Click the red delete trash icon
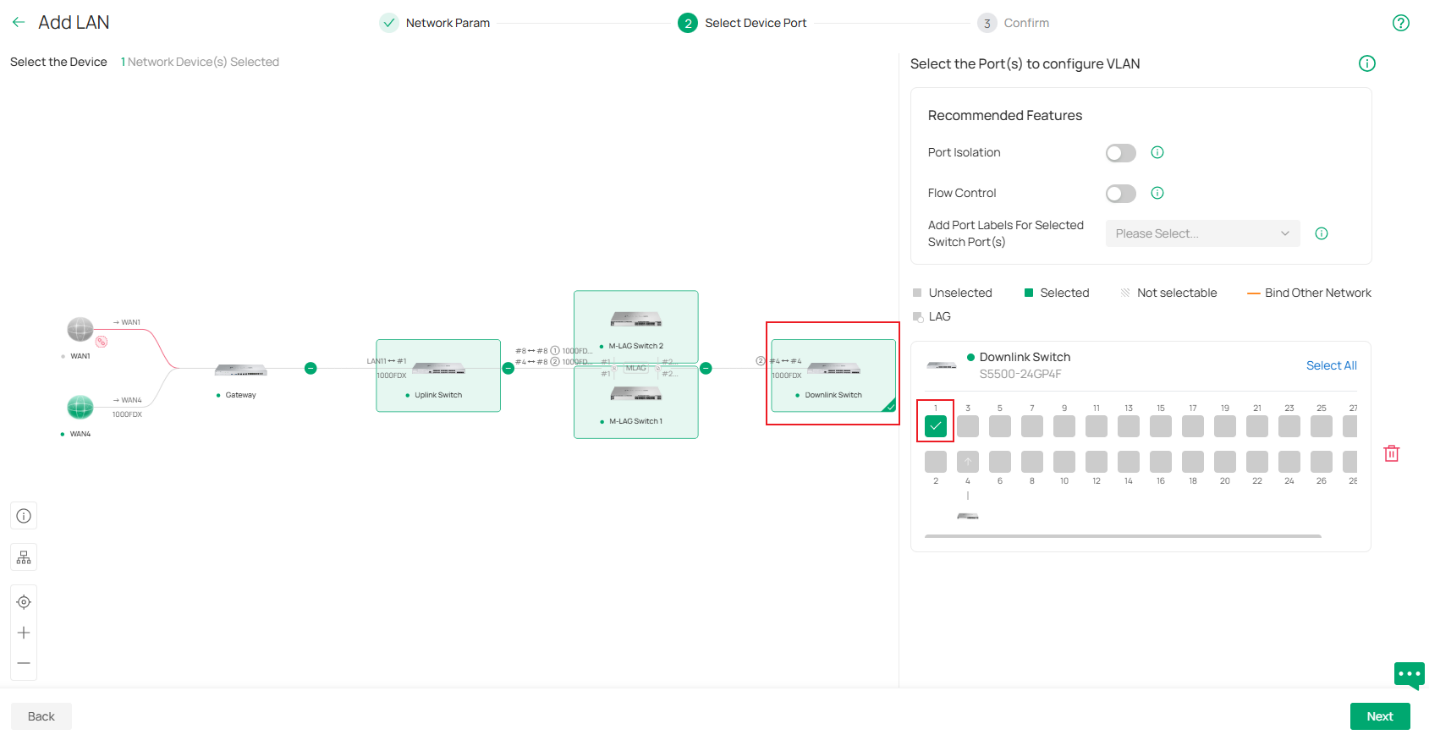Image resolution: width=1429 pixels, height=740 pixels. [1391, 453]
